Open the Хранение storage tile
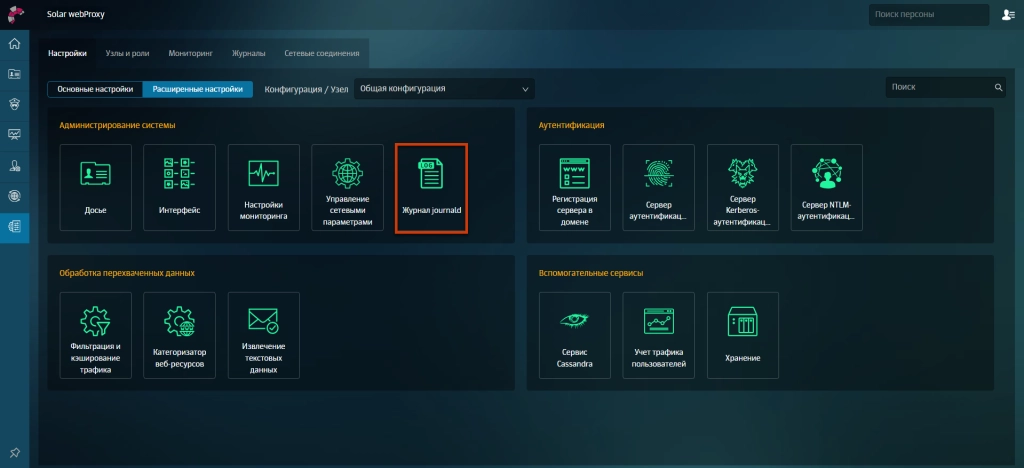 click(x=743, y=335)
